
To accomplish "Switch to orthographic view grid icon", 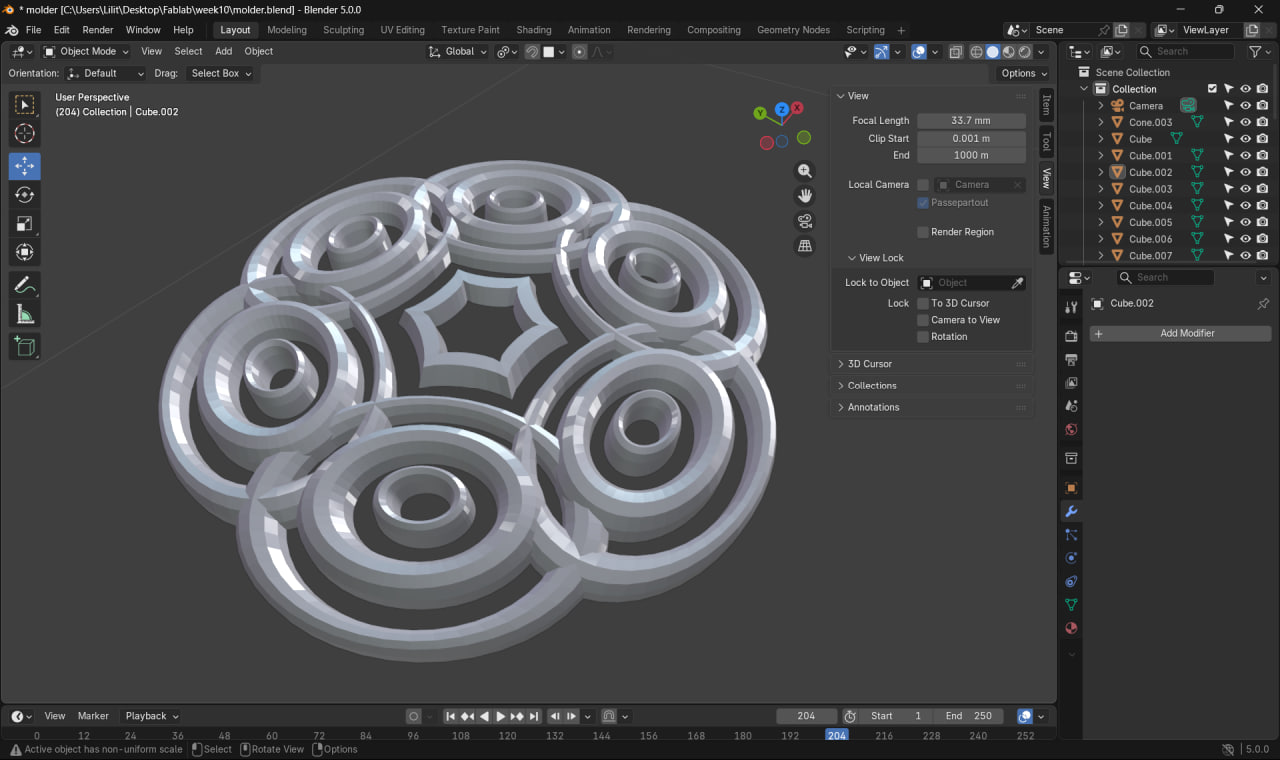I will coord(805,246).
